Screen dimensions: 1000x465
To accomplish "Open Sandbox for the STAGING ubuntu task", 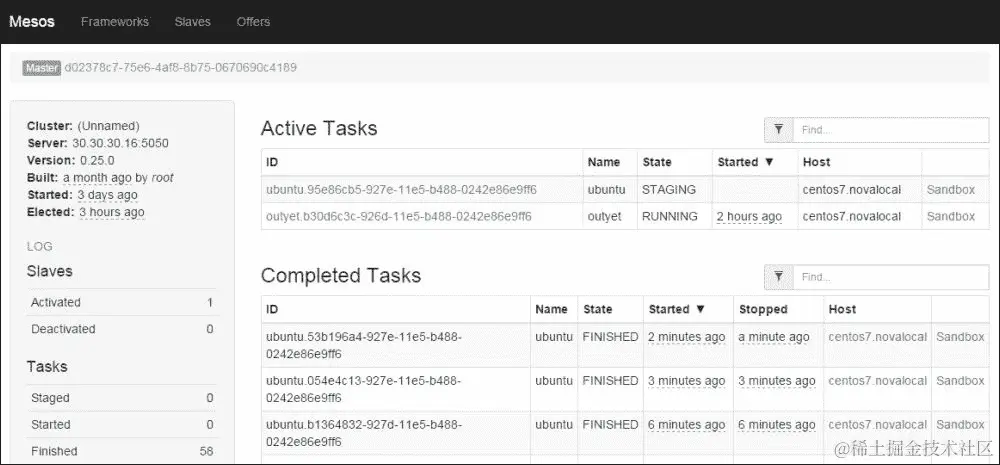I will pyautogui.click(x=951, y=189).
